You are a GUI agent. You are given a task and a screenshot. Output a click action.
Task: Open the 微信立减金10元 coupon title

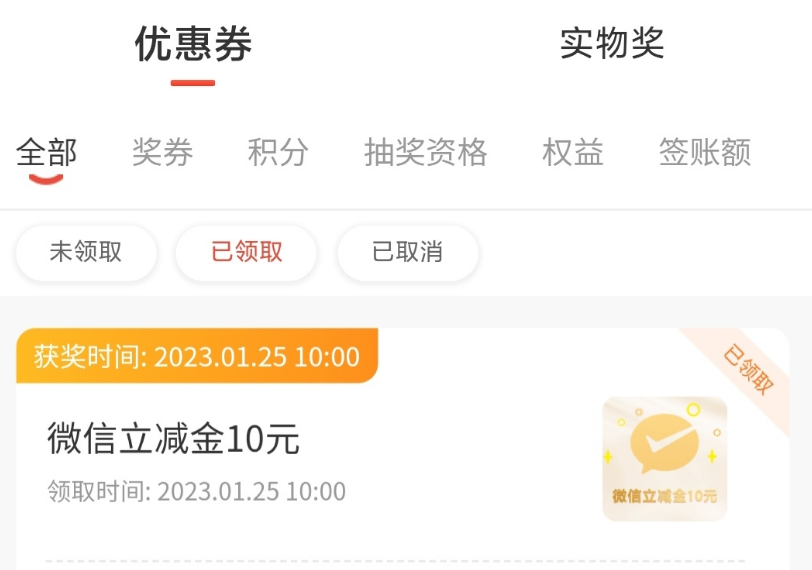coord(173,439)
